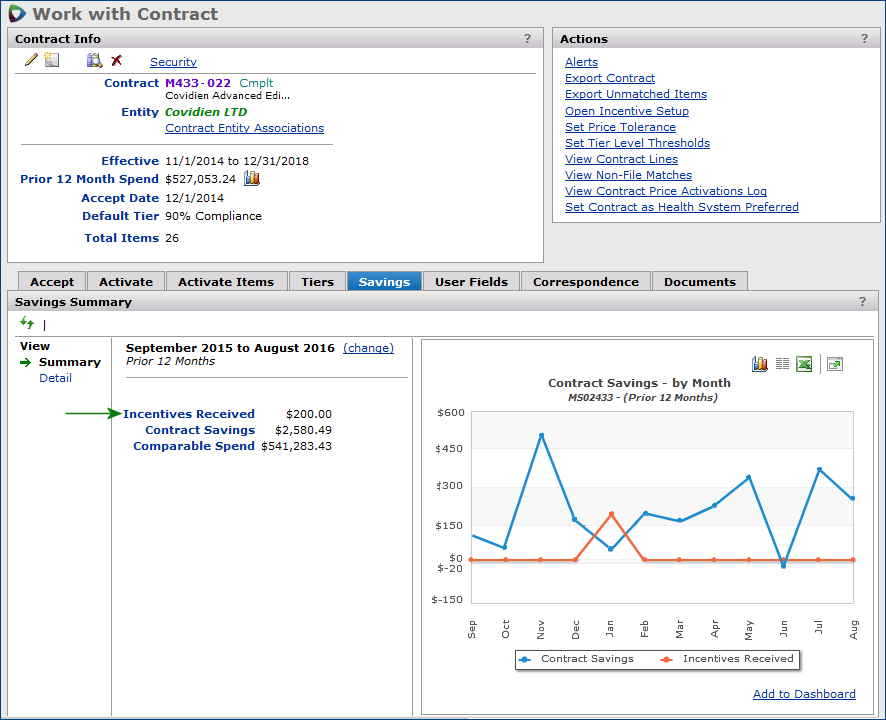Click the help question mark in Actions panel

click(x=865, y=39)
